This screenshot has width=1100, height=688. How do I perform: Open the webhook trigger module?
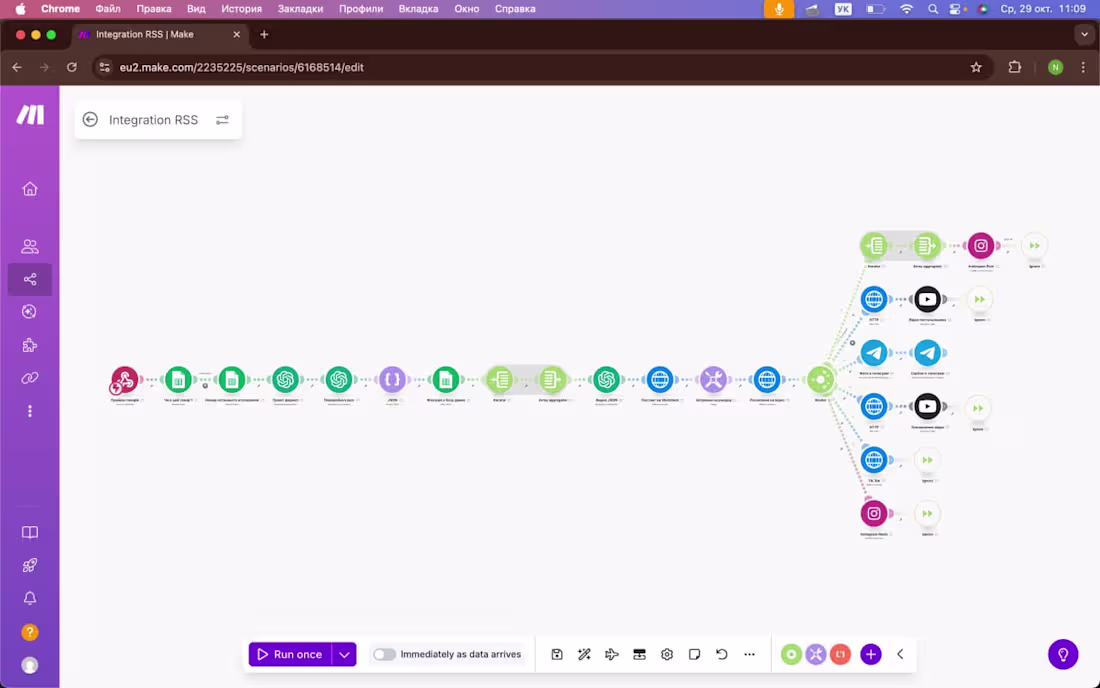click(125, 379)
